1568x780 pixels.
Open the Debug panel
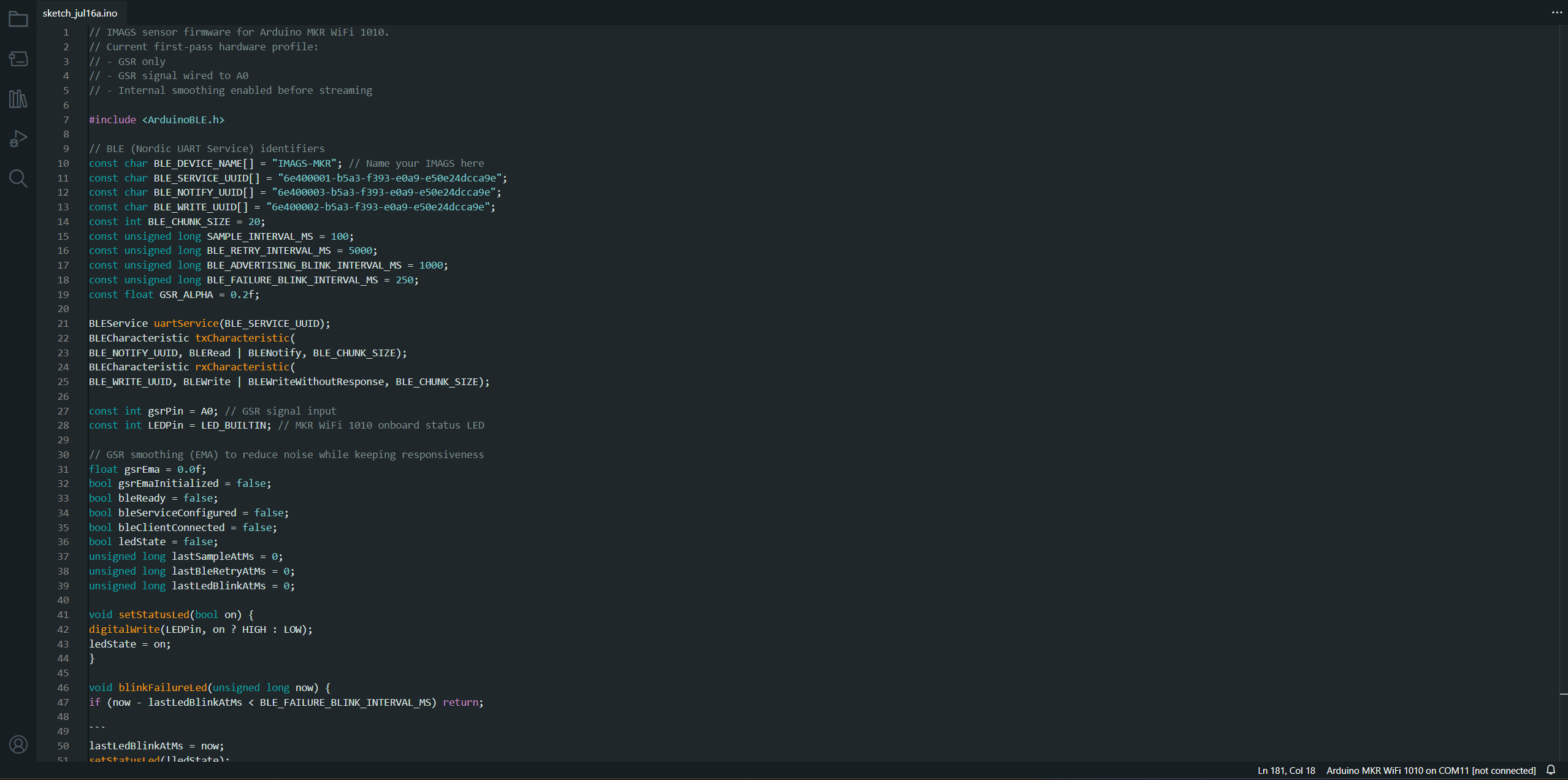click(x=18, y=139)
